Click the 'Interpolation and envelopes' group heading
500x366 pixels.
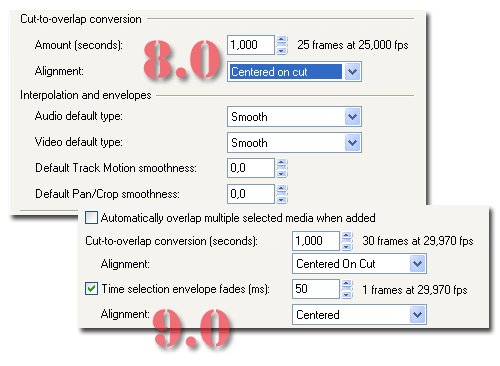pos(86,95)
